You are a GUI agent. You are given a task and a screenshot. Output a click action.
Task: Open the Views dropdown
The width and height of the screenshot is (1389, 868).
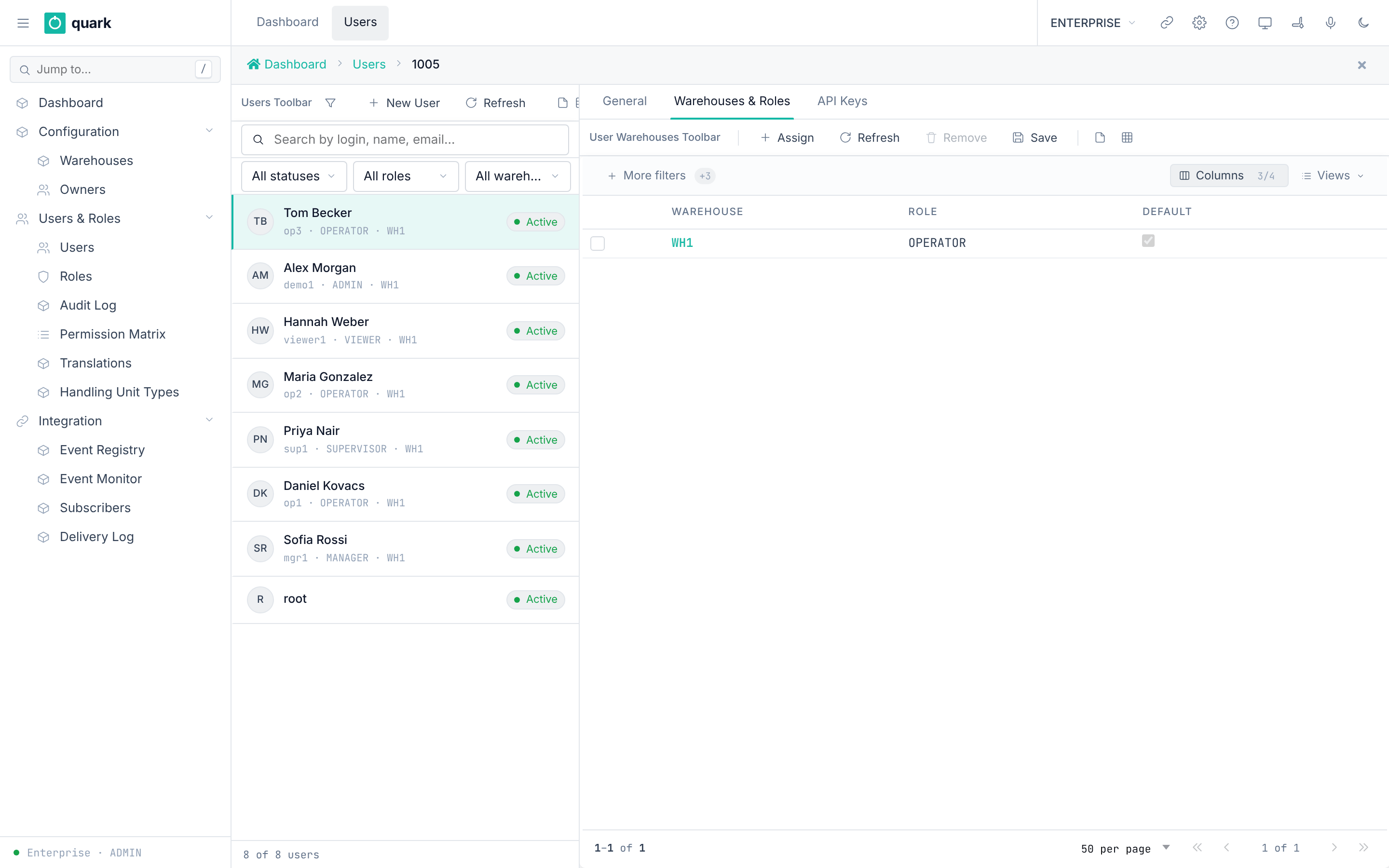coord(1333,176)
